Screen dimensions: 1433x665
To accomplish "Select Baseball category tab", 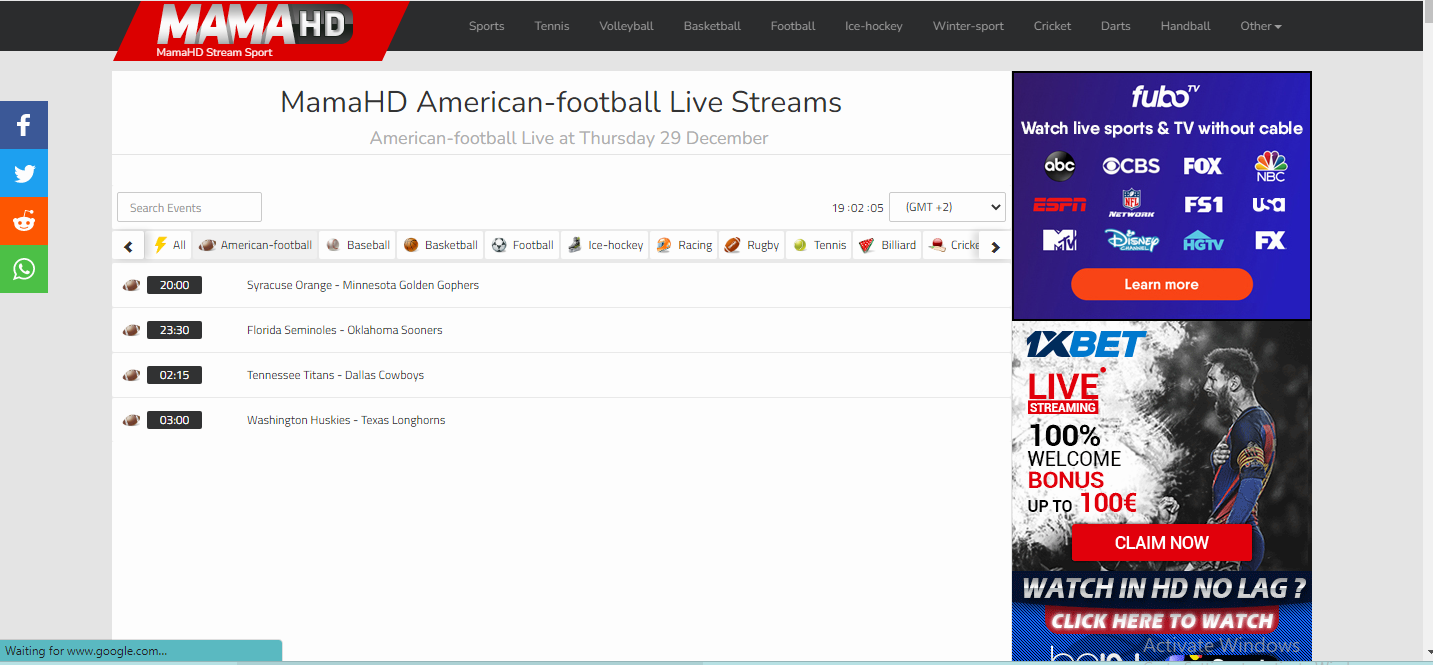I will pos(358,245).
